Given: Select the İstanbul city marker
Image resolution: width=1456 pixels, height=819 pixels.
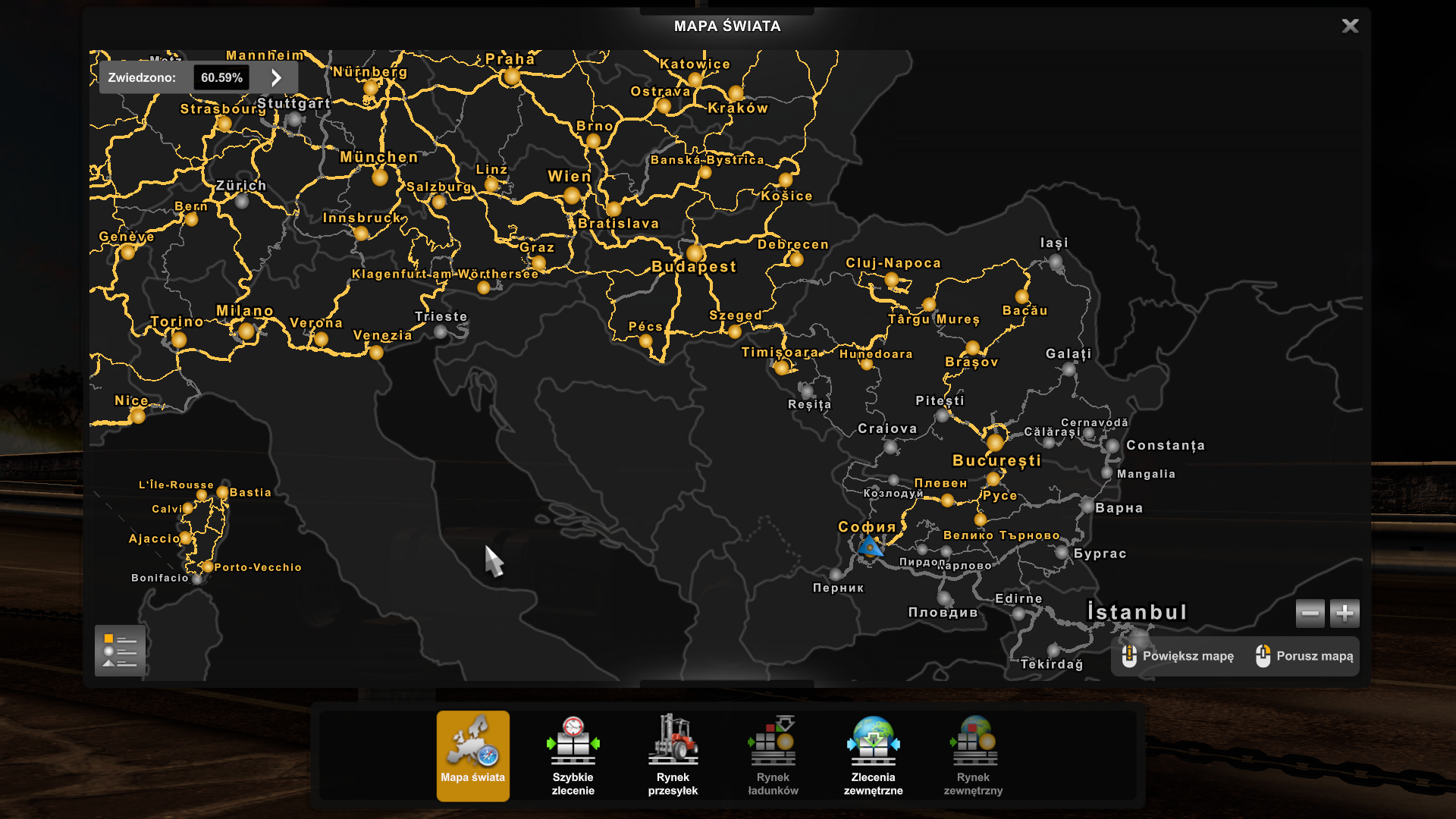Looking at the screenshot, I should pos(1140,635).
